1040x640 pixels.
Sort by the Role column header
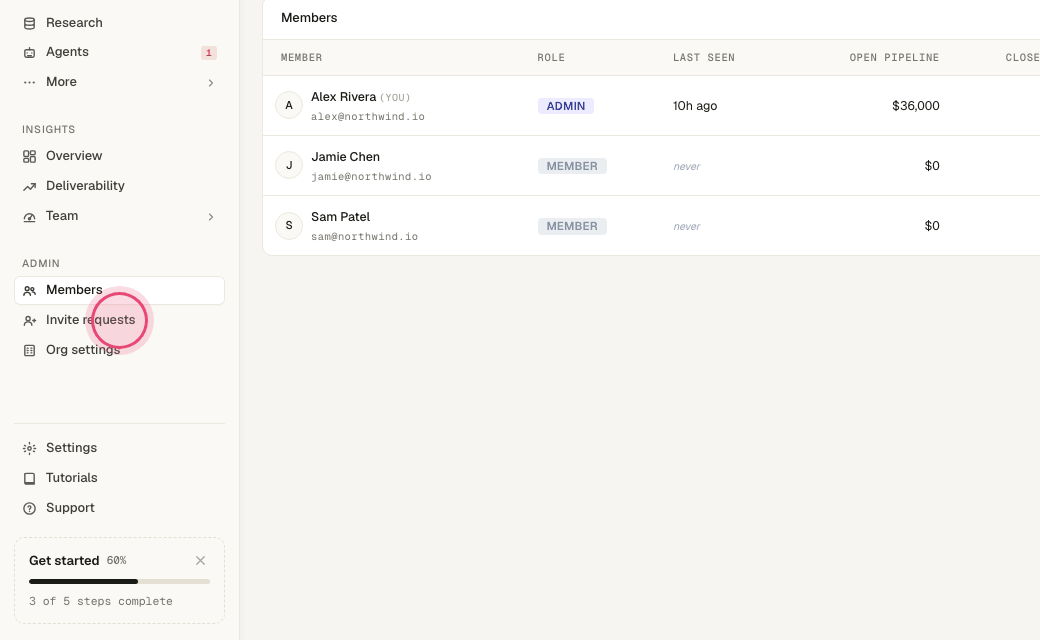(x=551, y=58)
